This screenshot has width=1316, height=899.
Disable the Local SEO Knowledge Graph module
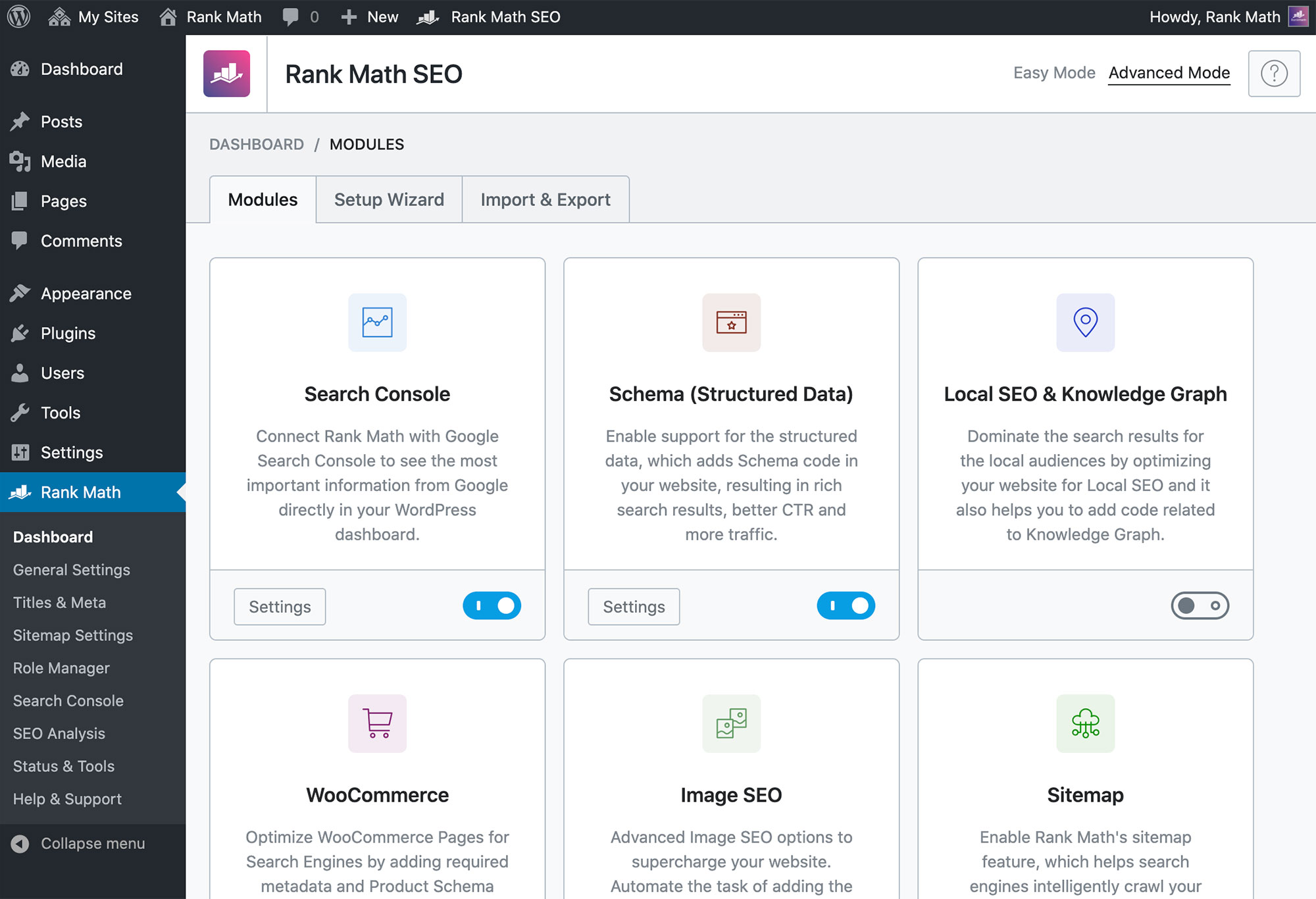point(1198,605)
